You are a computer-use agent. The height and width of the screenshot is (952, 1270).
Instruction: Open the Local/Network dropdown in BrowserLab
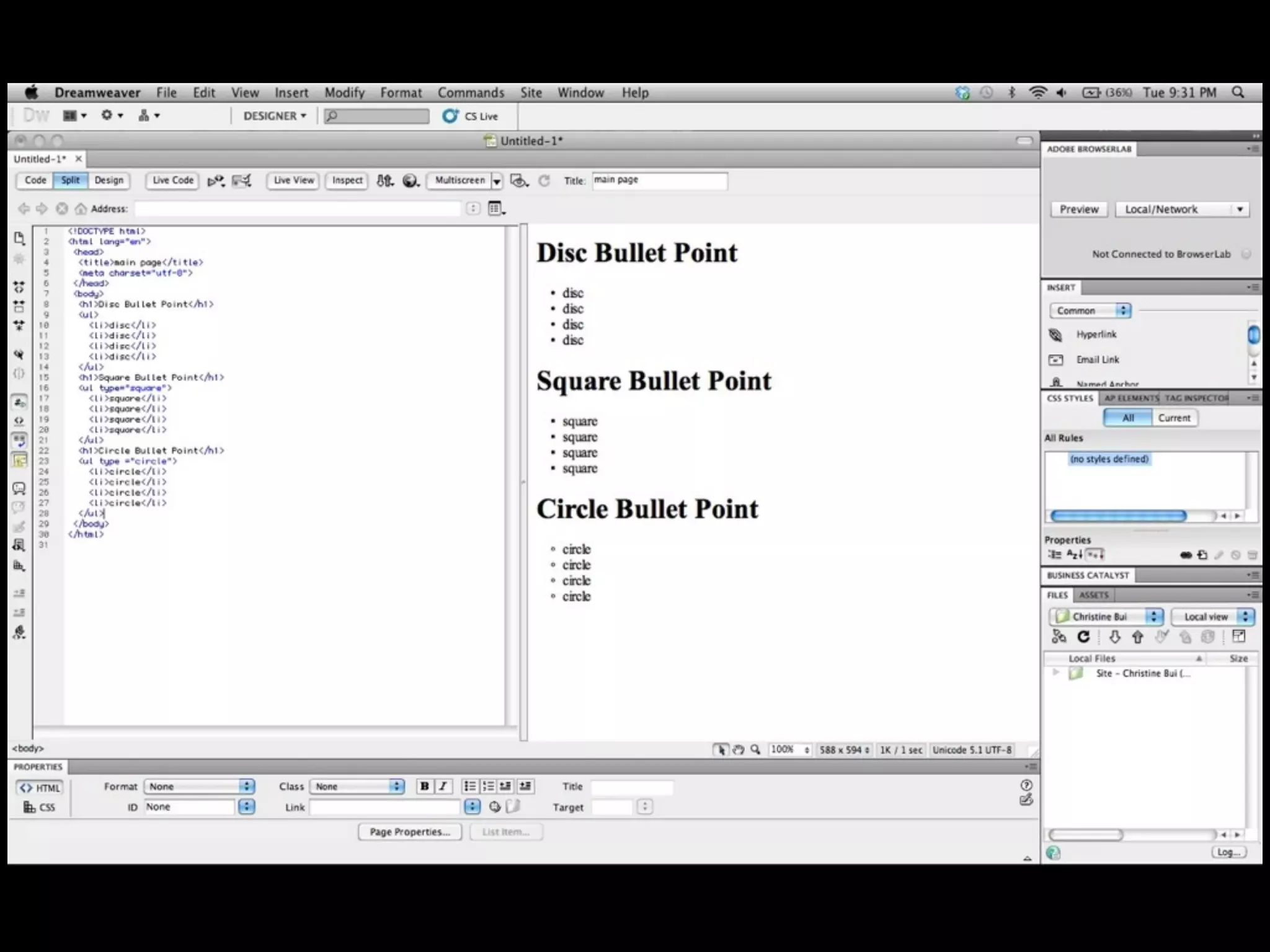(1181, 209)
